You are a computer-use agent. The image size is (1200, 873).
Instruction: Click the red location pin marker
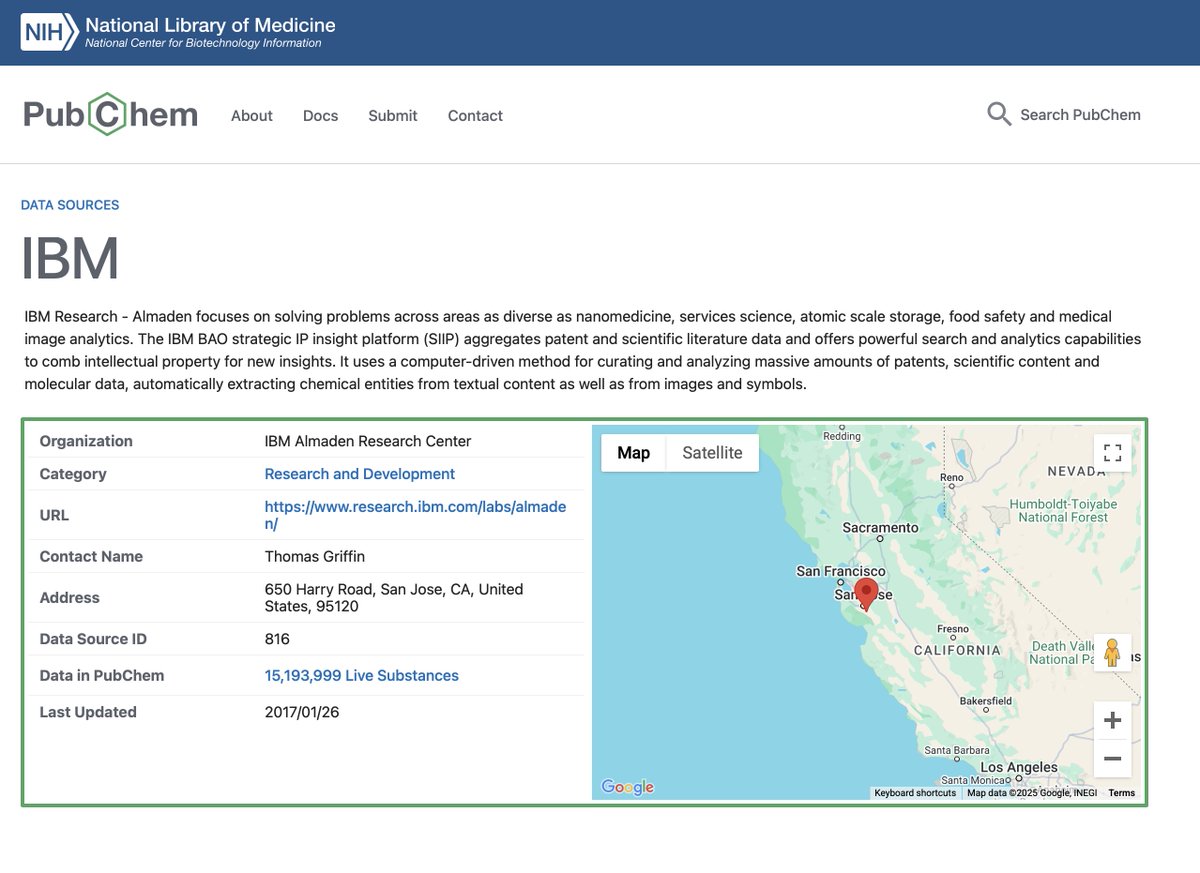(866, 593)
